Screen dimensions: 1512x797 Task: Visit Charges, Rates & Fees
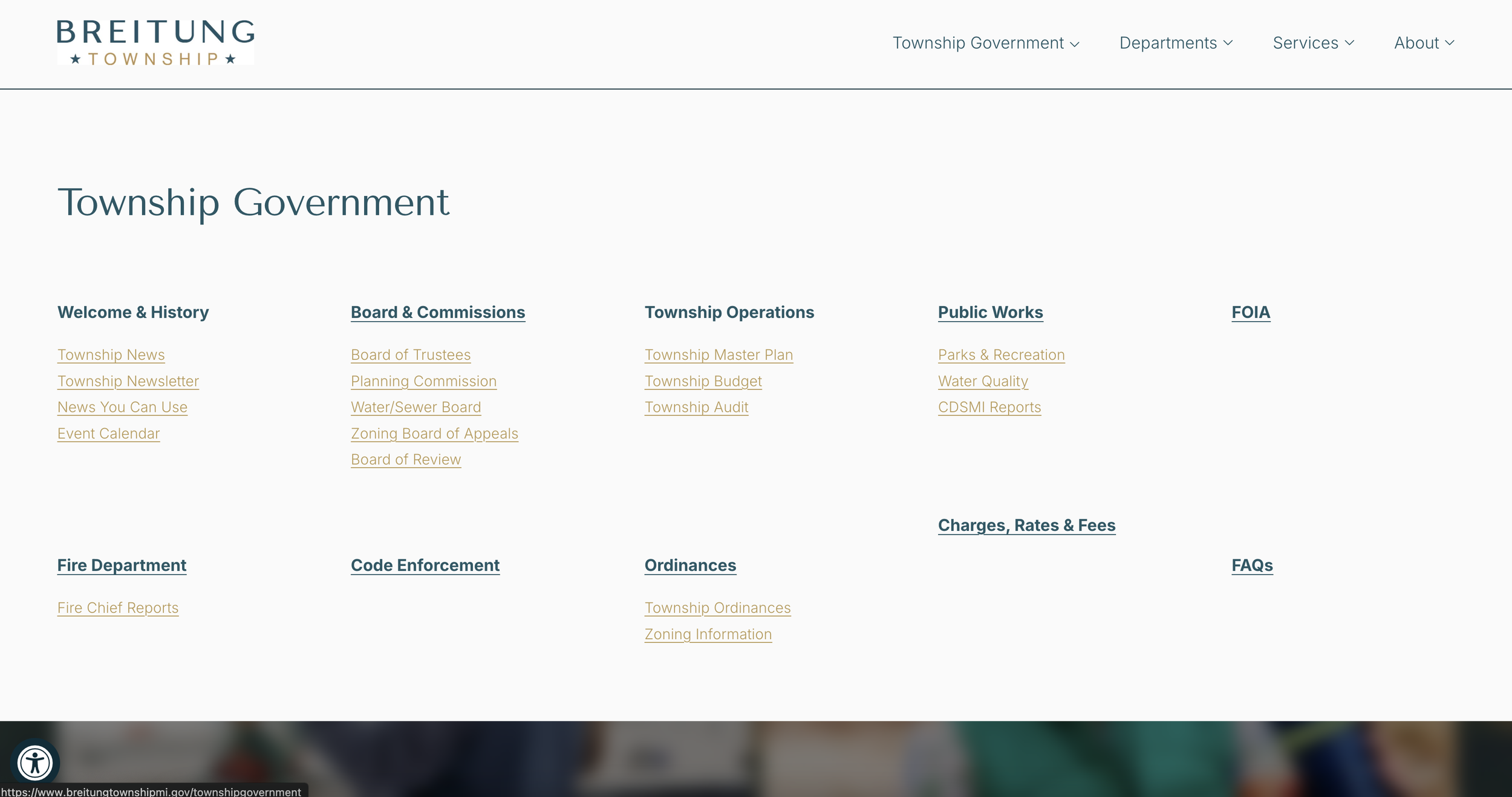pyautogui.click(x=1026, y=525)
